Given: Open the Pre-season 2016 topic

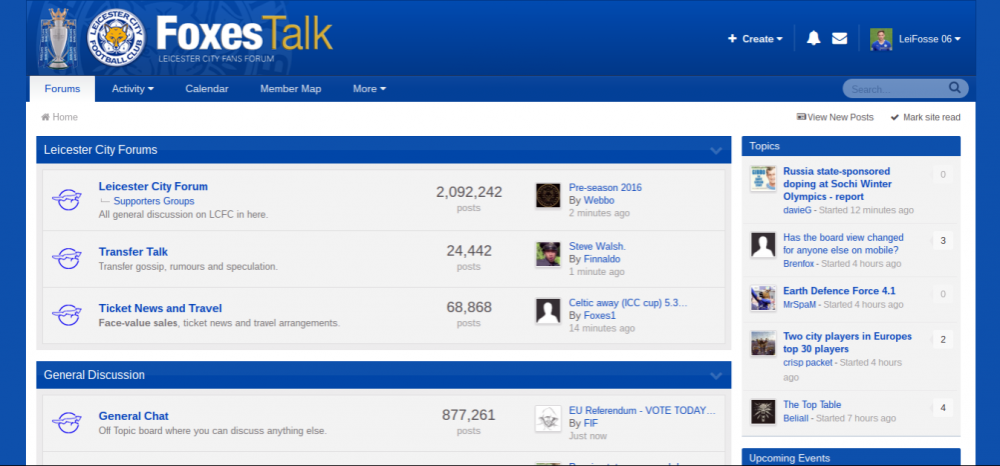Looking at the screenshot, I should pos(605,187).
